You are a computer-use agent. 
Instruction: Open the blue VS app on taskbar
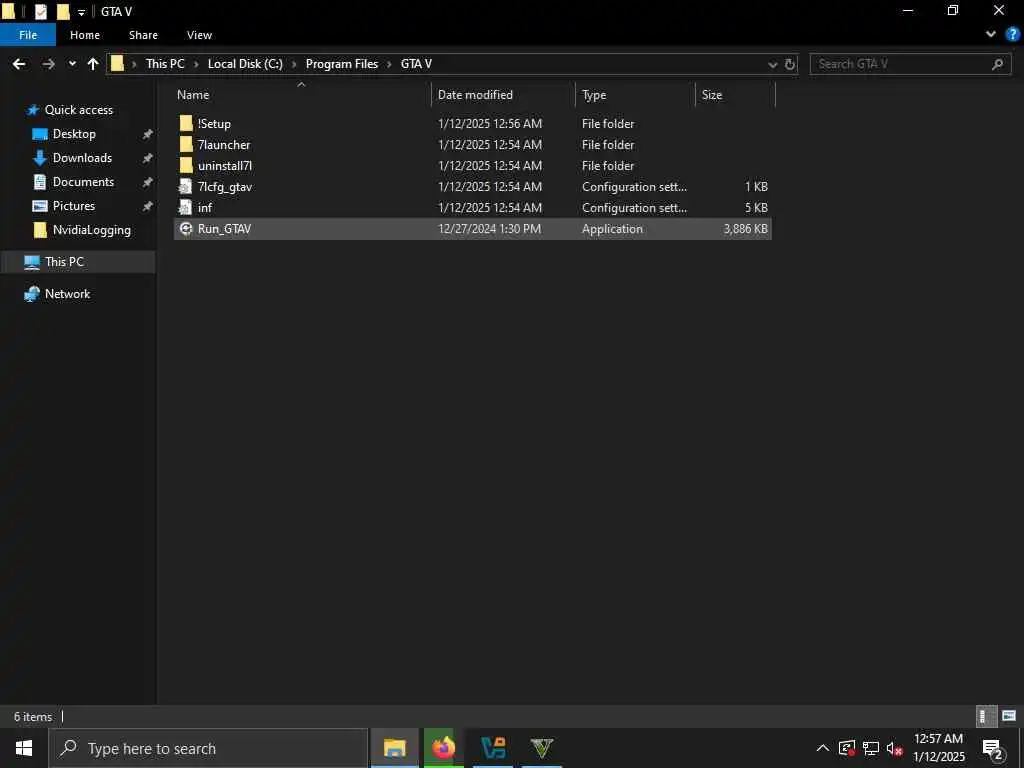pyautogui.click(x=492, y=748)
